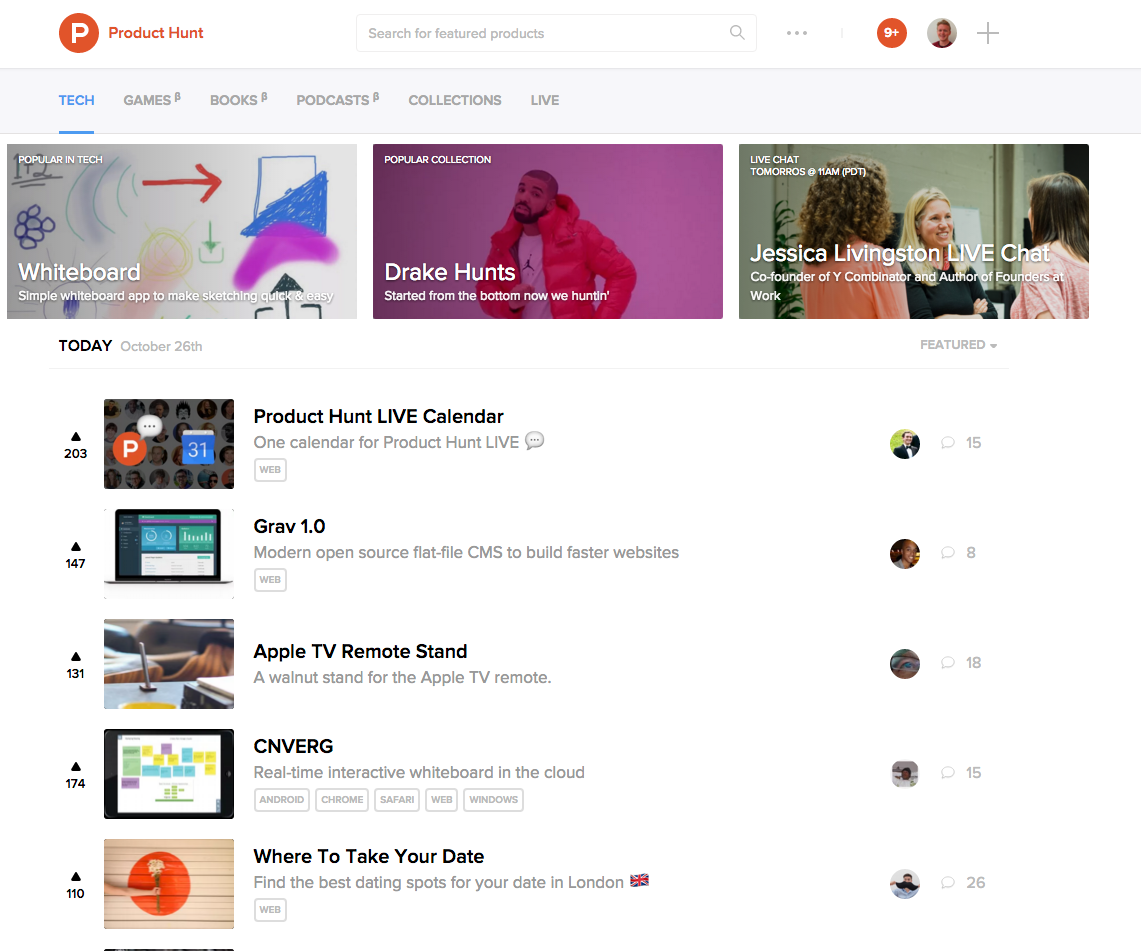Open the 9+ notifications badge
Screen dimensions: 1141x951
(x=891, y=33)
